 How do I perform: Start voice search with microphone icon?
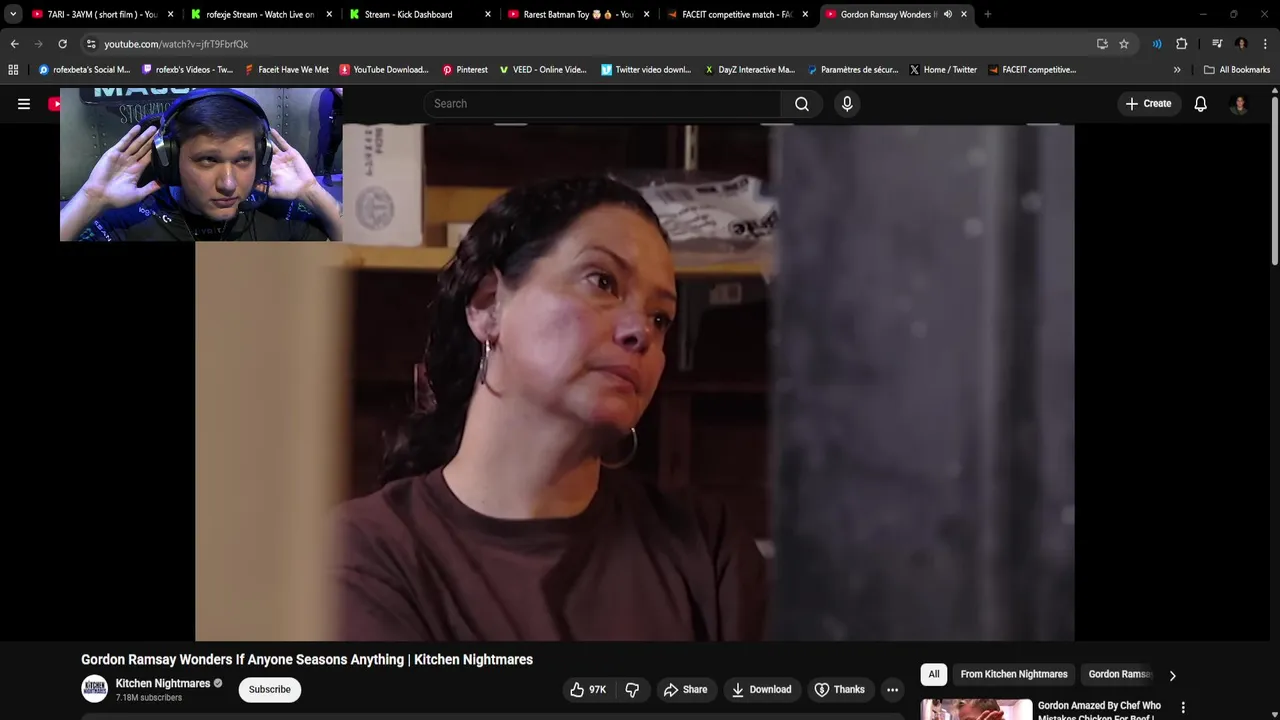[x=847, y=104]
